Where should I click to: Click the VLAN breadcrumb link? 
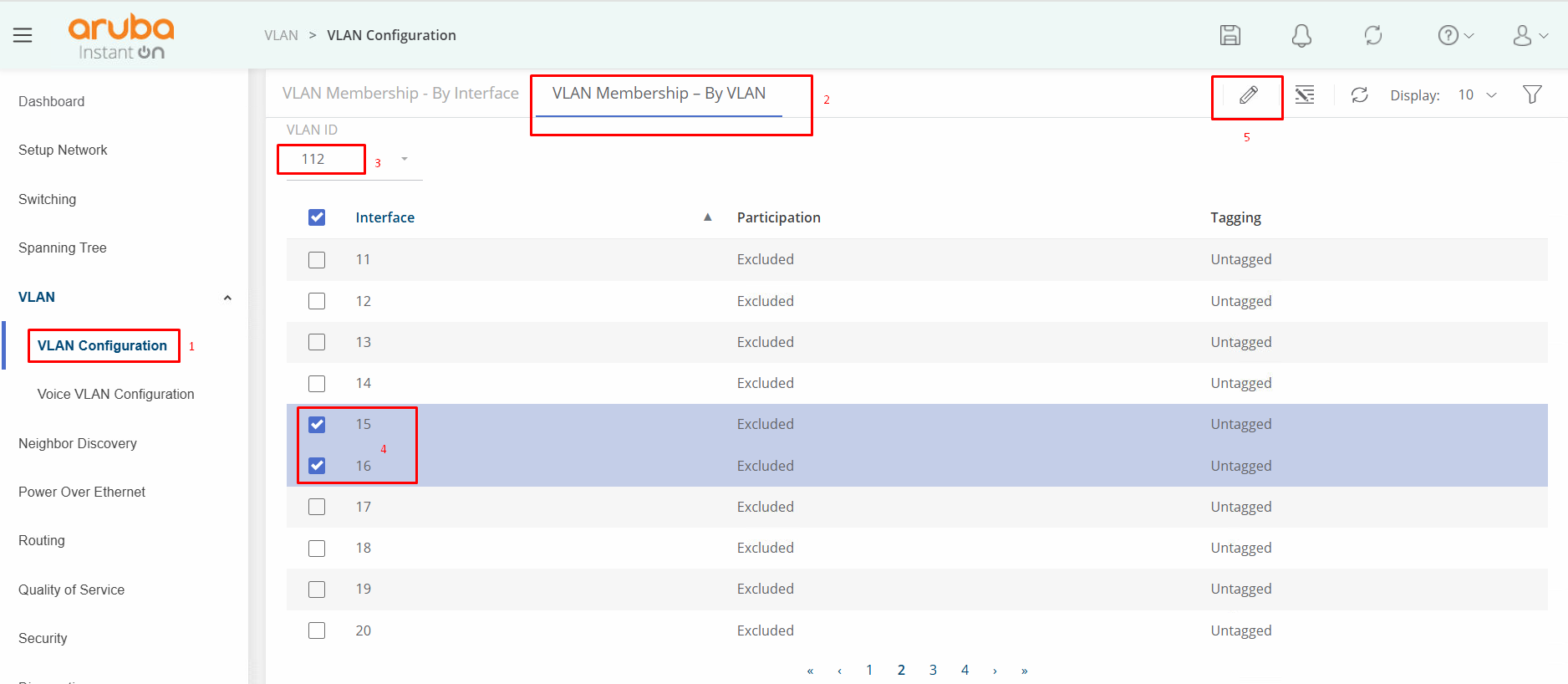pyautogui.click(x=281, y=35)
